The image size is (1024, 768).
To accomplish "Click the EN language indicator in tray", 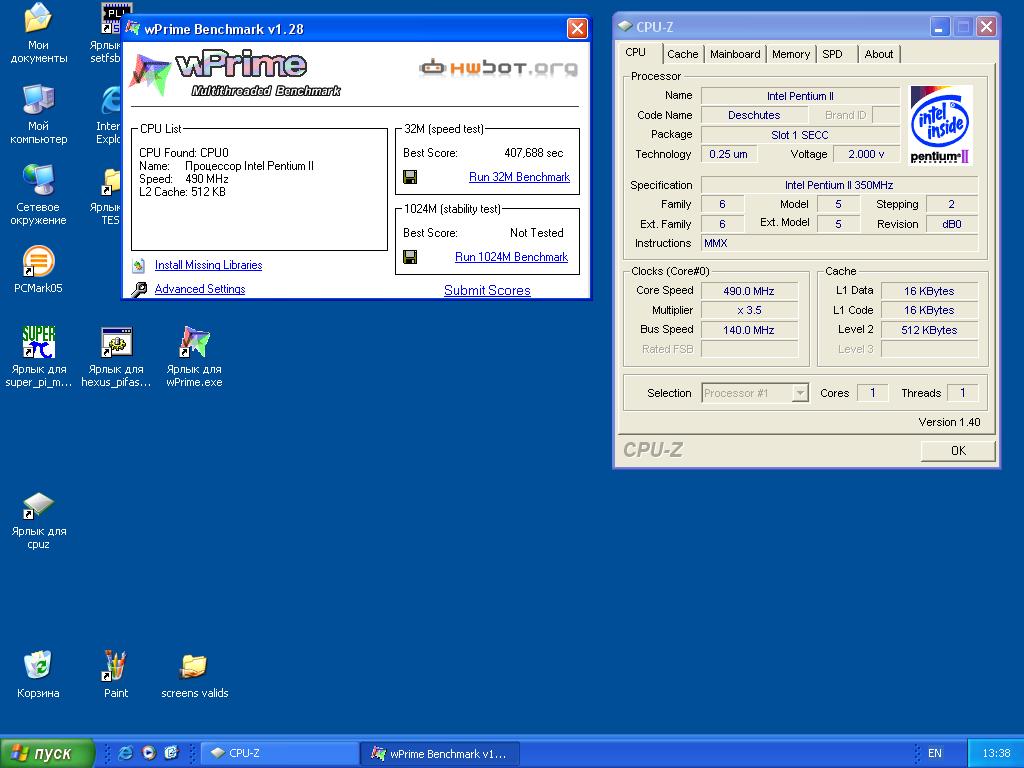I will 935,753.
